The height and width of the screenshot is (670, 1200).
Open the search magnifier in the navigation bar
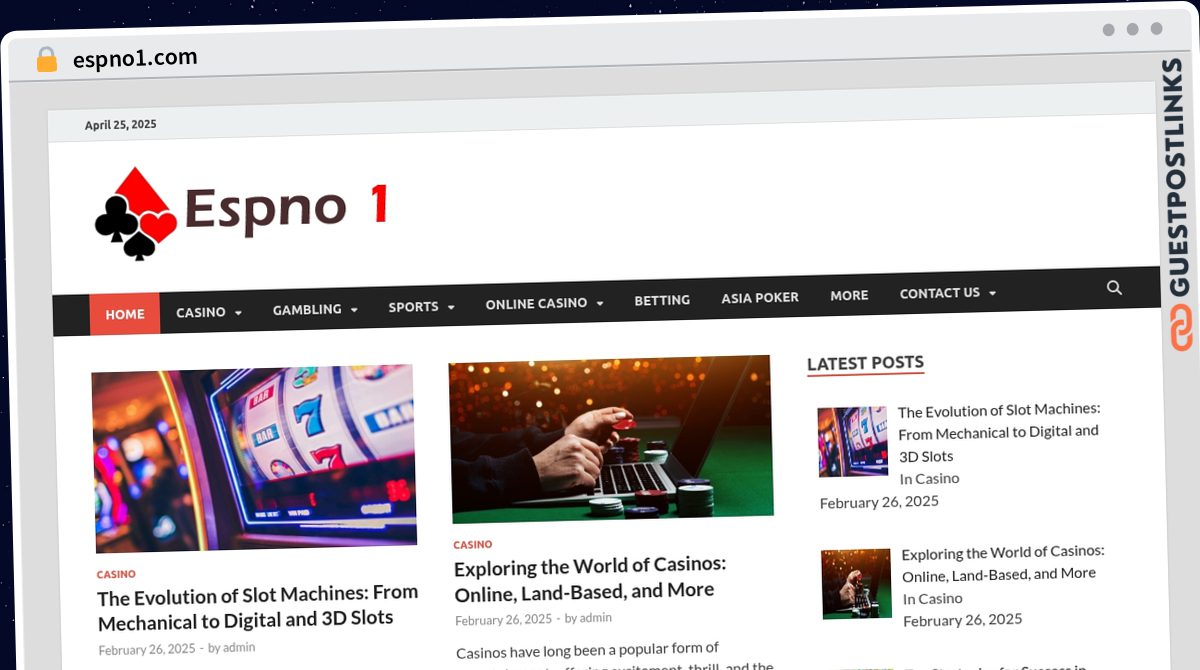[1114, 288]
